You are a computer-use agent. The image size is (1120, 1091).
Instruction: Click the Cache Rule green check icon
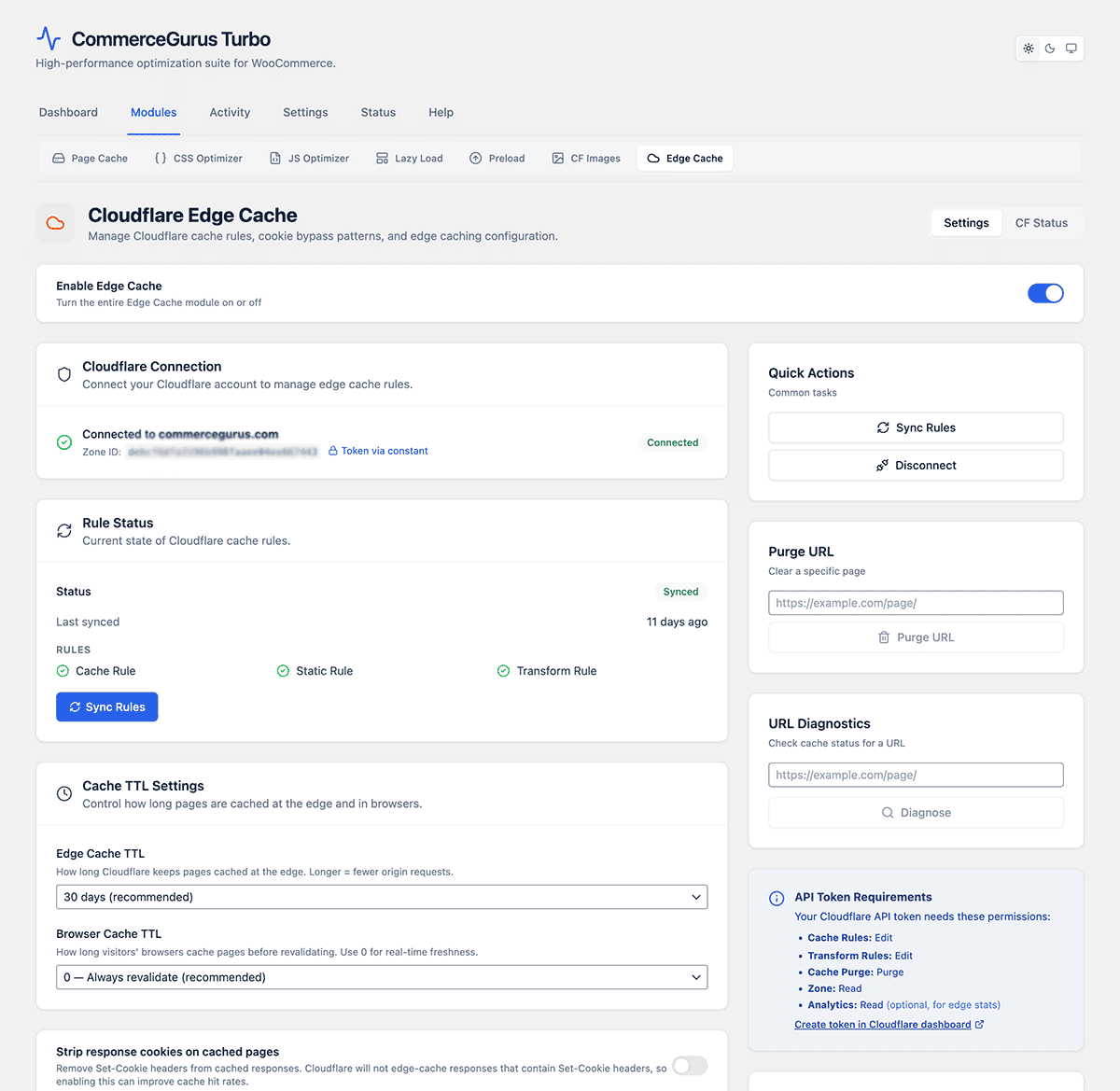[x=63, y=671]
